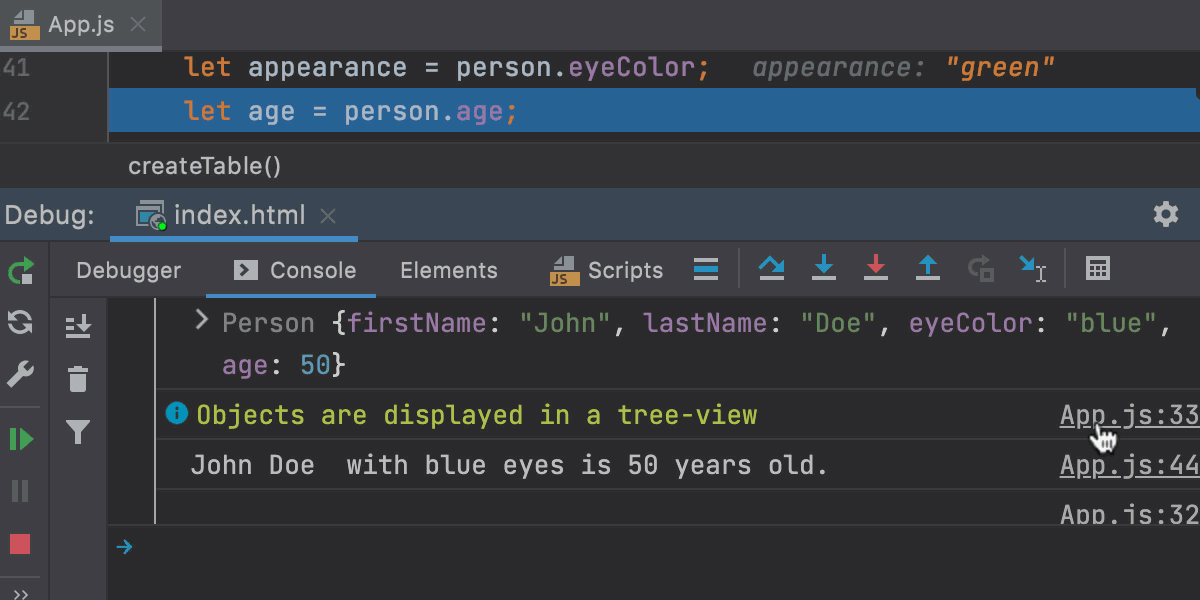Switch to the Elements tab
Screen dimensions: 1200x600
click(448, 270)
